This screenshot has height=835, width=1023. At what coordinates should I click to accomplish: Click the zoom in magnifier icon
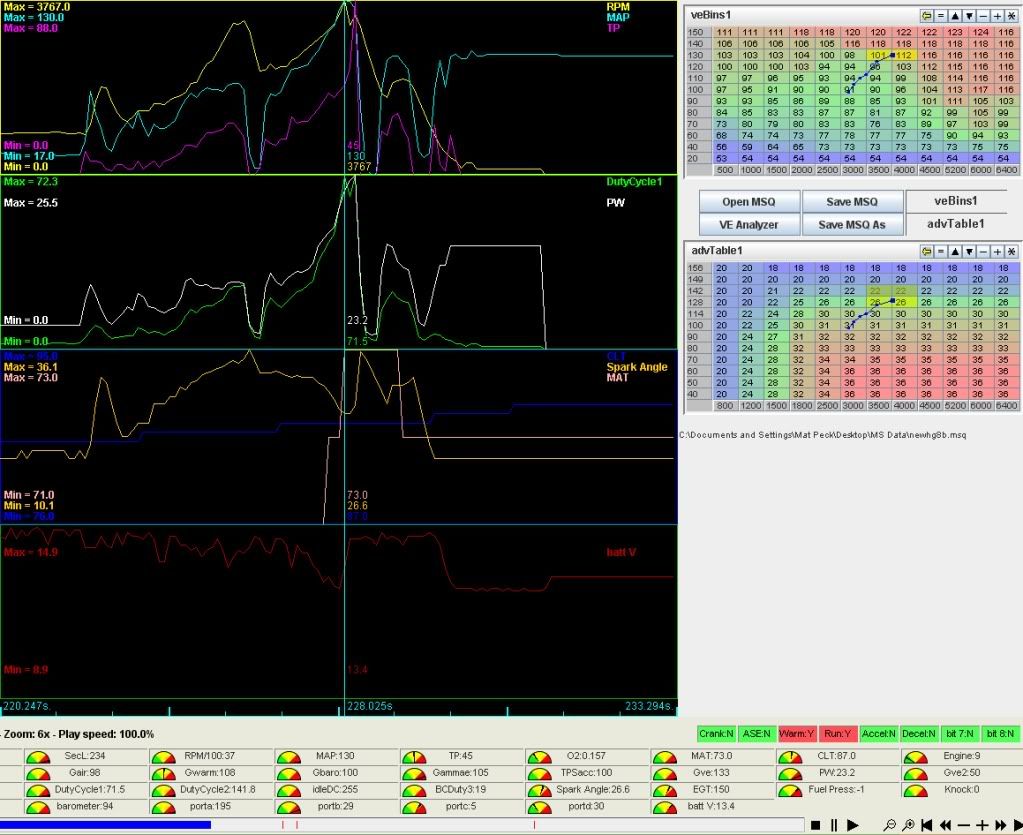[908, 825]
